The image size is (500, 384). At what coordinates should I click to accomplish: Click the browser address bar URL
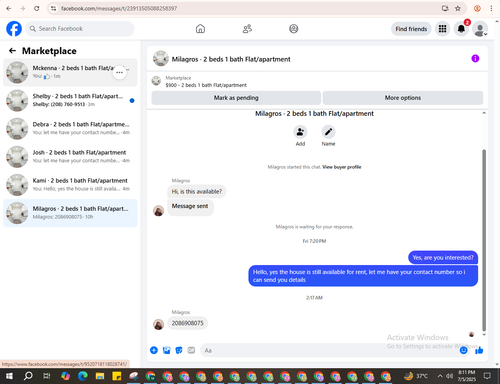pos(119,8)
